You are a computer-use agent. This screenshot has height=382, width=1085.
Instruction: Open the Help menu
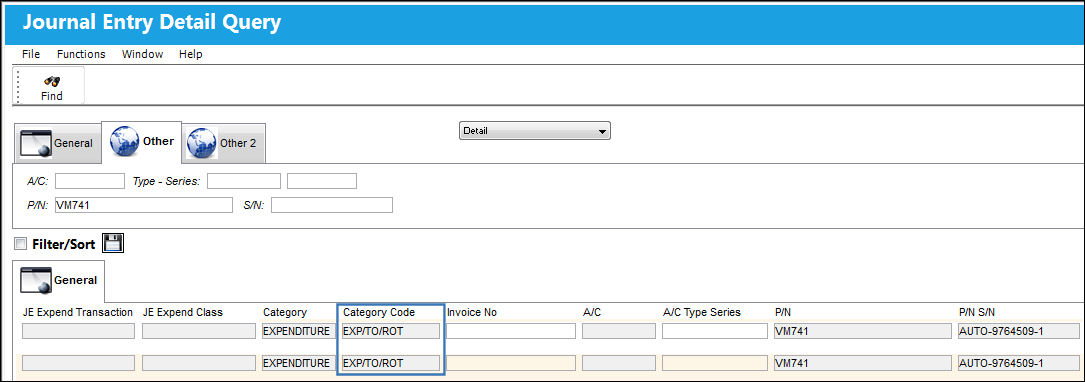(x=190, y=54)
